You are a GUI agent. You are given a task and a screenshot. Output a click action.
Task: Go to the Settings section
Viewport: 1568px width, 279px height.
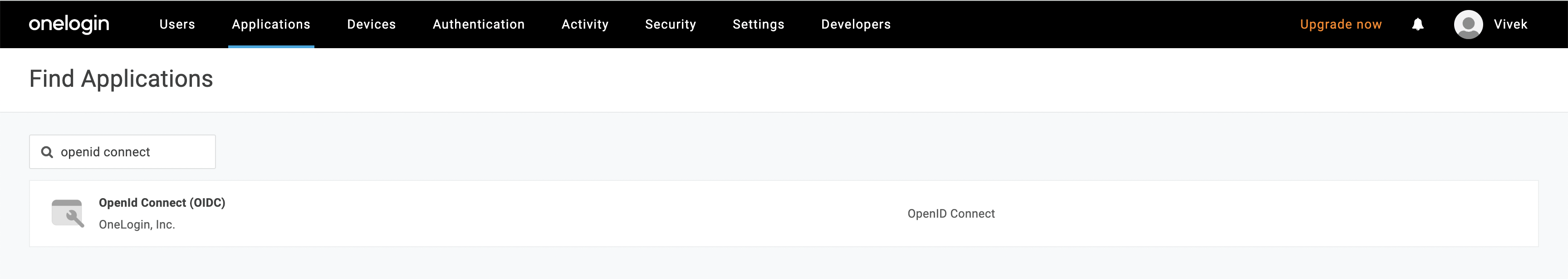[x=759, y=24]
